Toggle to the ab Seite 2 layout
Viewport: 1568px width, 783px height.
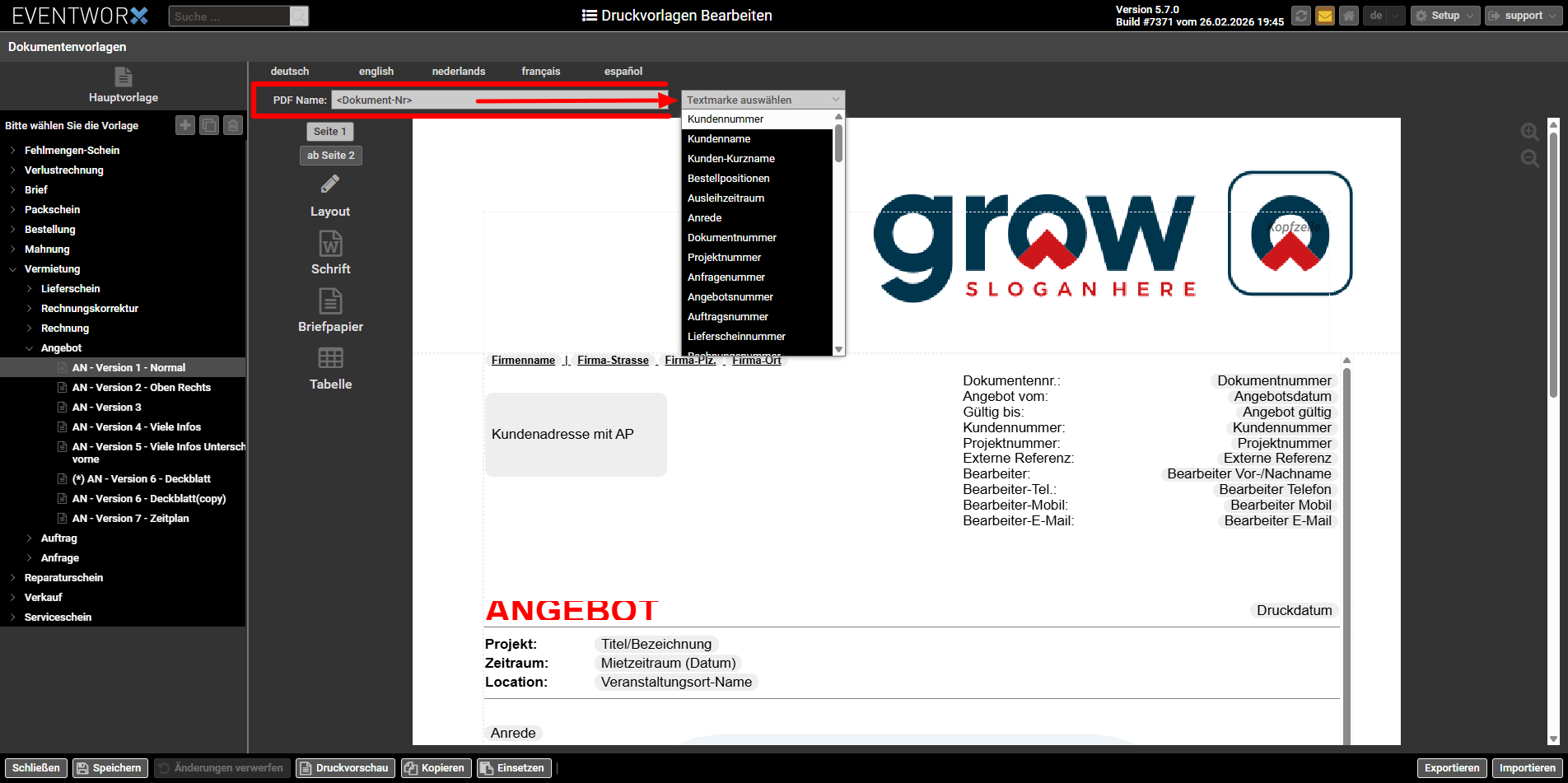(330, 156)
